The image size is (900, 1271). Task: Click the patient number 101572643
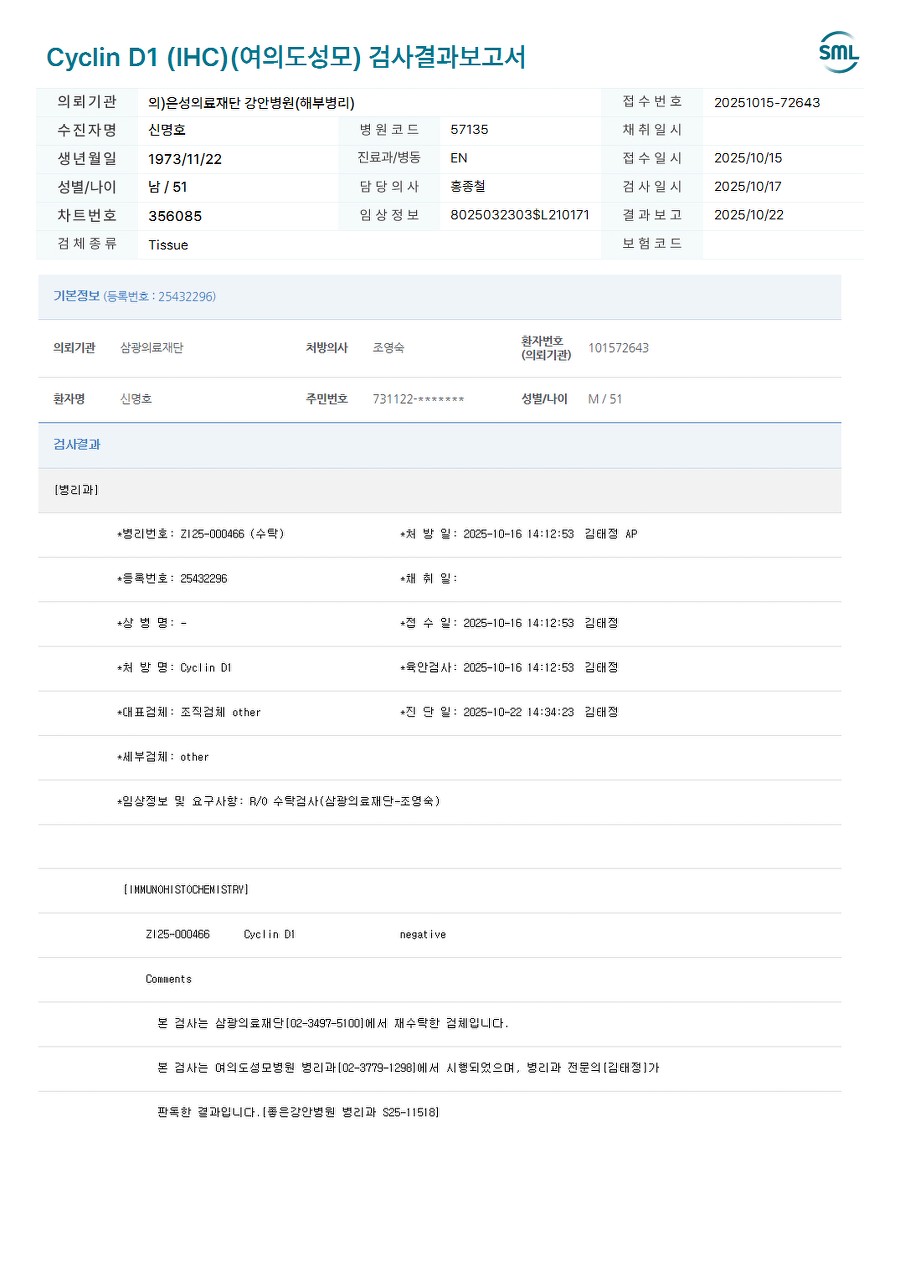[618, 348]
